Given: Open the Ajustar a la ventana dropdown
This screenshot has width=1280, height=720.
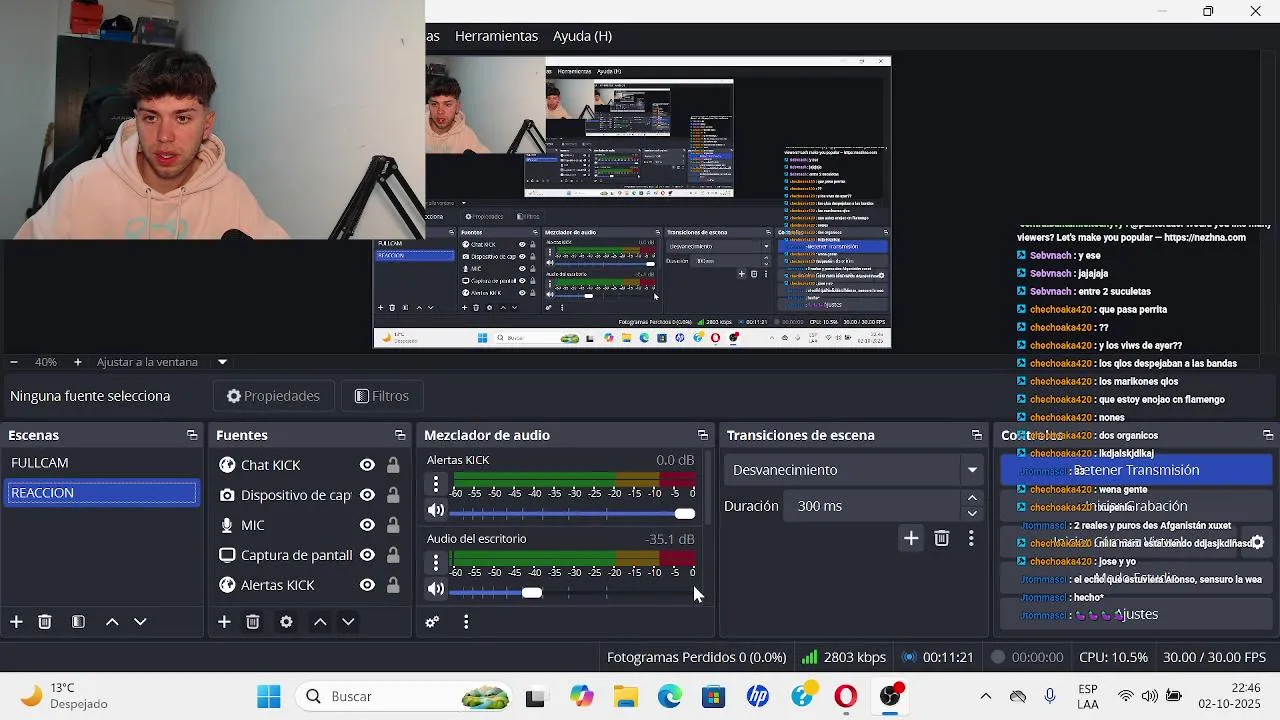Looking at the screenshot, I should coord(222,362).
